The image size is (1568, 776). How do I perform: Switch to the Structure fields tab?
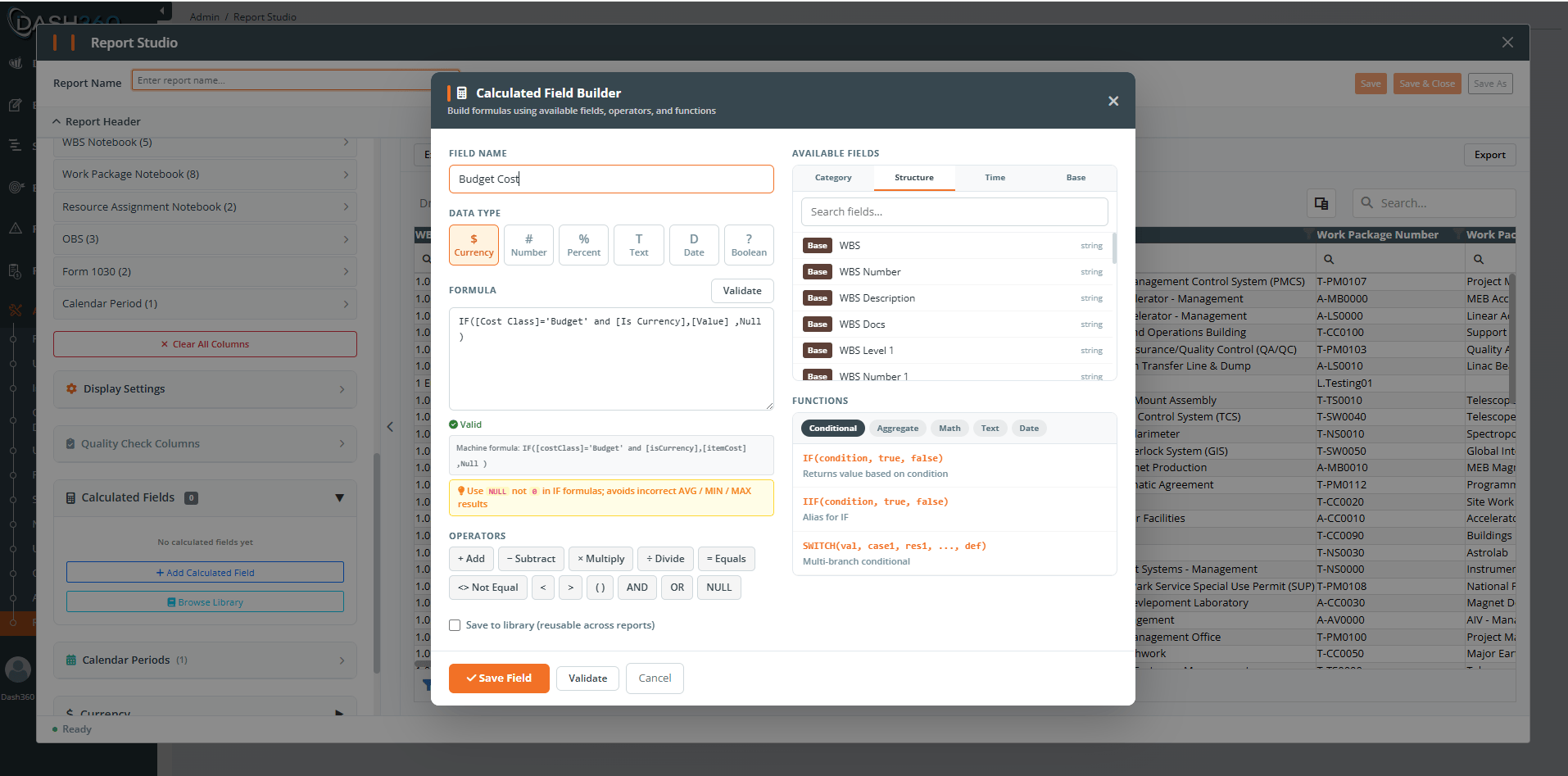click(x=914, y=178)
